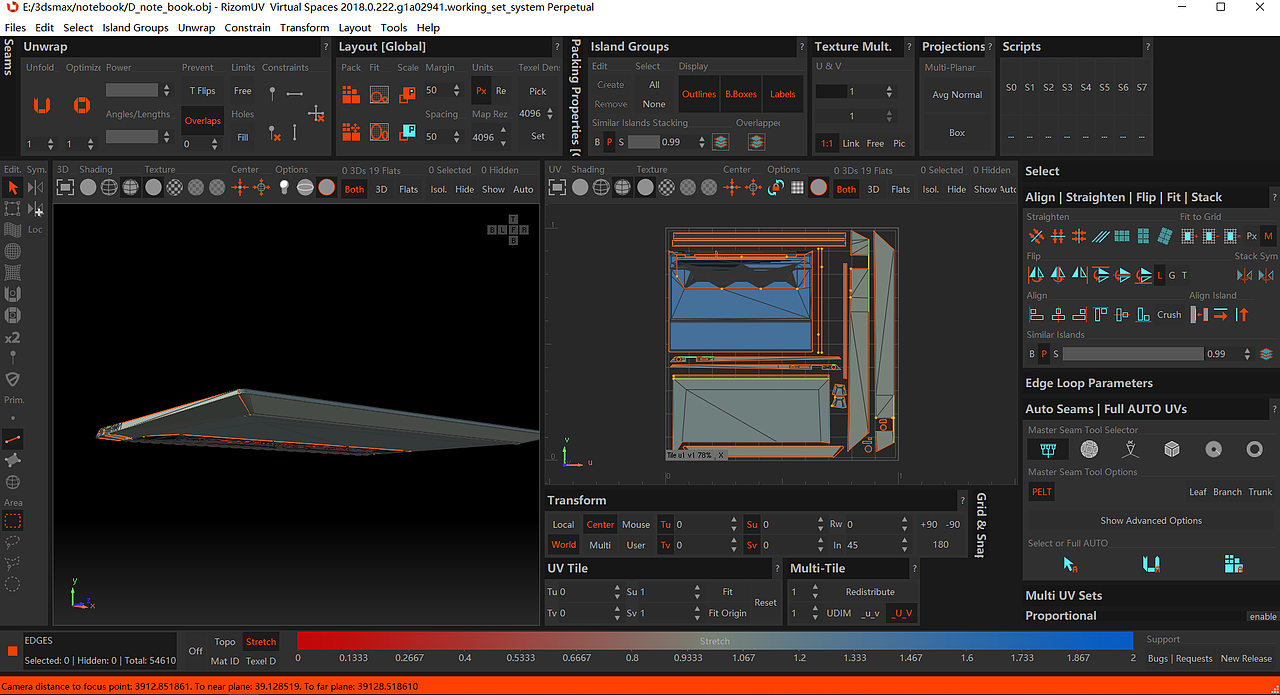
Task: Select World transform space
Action: click(564, 545)
